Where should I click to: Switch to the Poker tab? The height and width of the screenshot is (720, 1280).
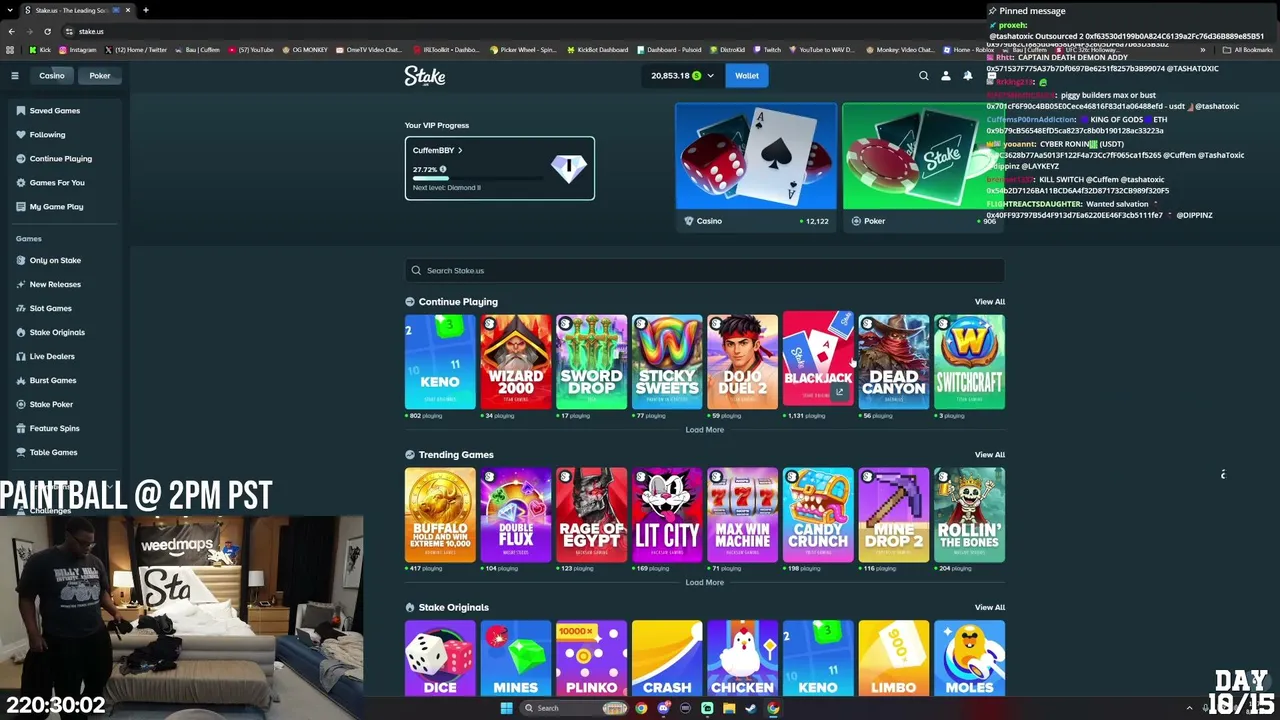[100, 76]
